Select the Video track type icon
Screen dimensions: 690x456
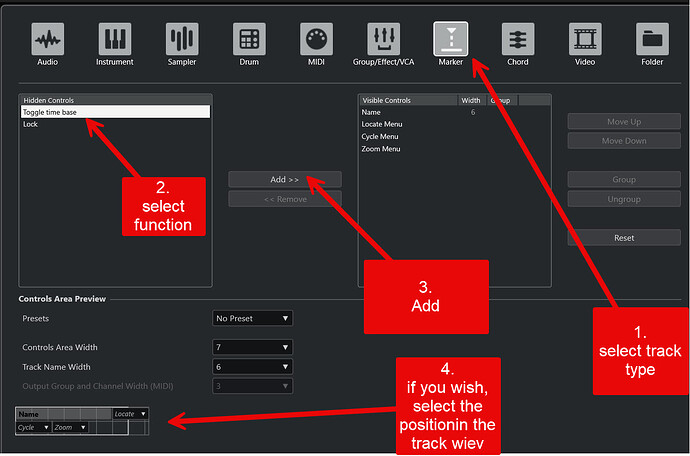pyautogui.click(x=585, y=39)
